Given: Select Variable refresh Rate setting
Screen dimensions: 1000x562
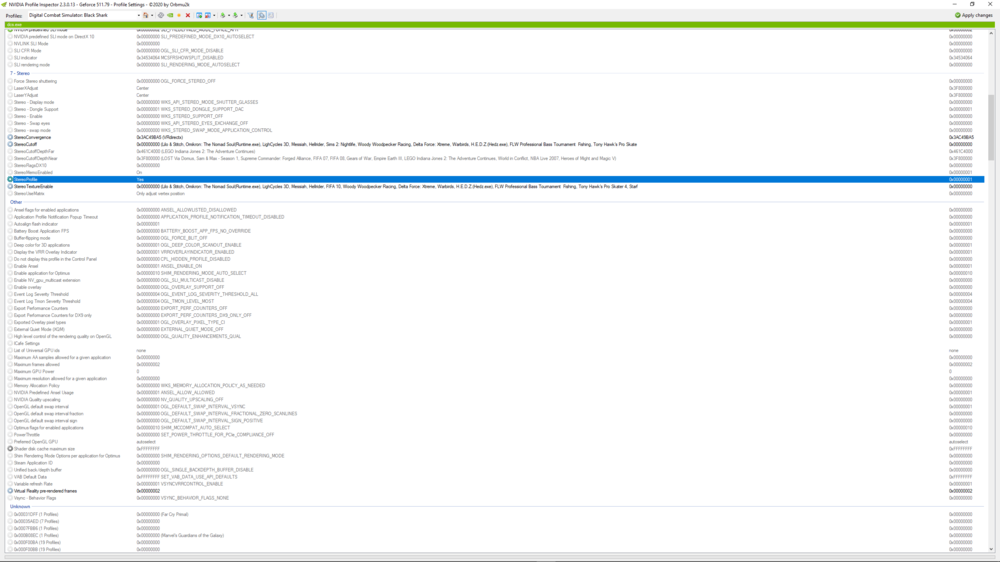Looking at the screenshot, I should pos(494,484).
